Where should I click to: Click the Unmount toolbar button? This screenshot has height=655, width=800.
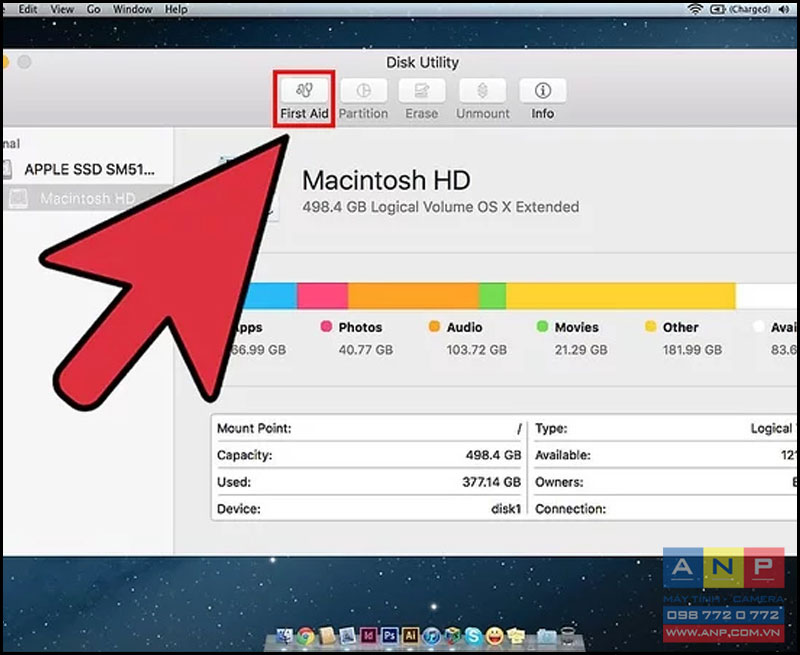coord(483,99)
